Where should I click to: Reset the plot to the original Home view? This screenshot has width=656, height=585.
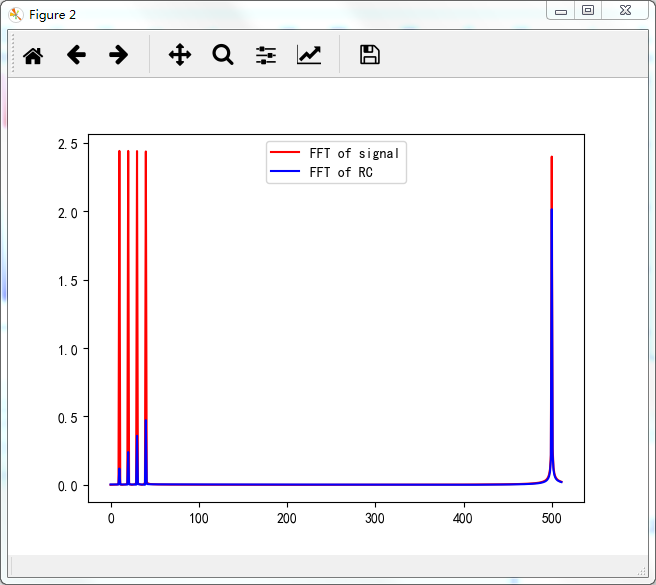tap(33, 55)
